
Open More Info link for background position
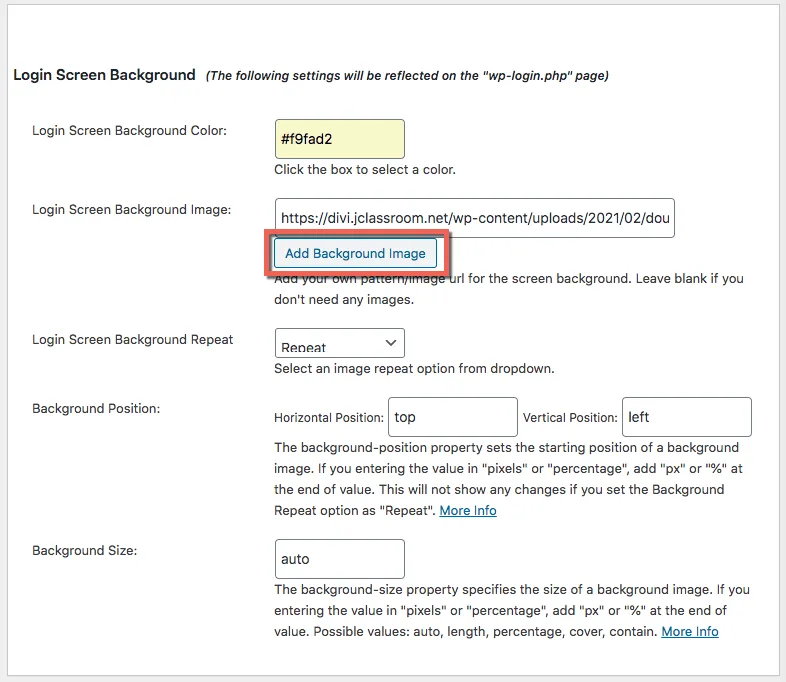pos(468,510)
